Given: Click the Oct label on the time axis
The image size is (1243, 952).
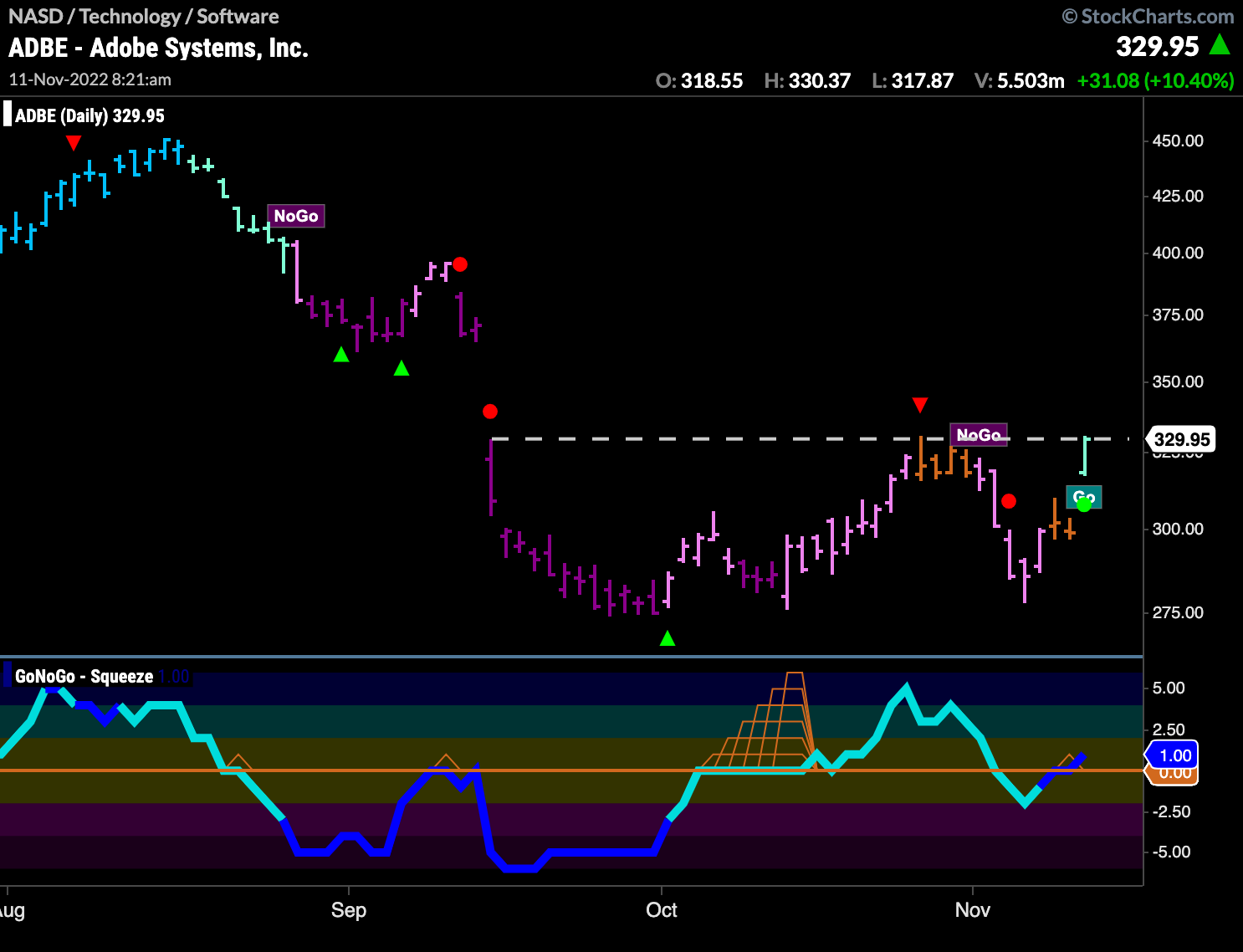Looking at the screenshot, I should coord(662,910).
